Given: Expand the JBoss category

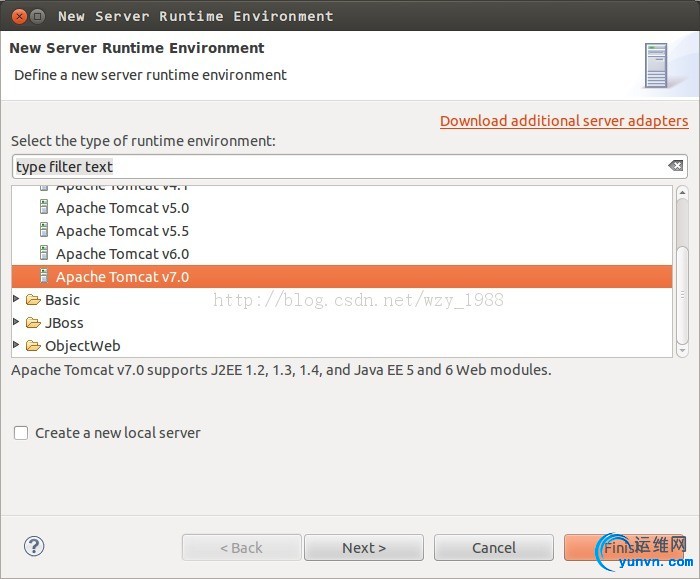Looking at the screenshot, I should coord(16,321).
